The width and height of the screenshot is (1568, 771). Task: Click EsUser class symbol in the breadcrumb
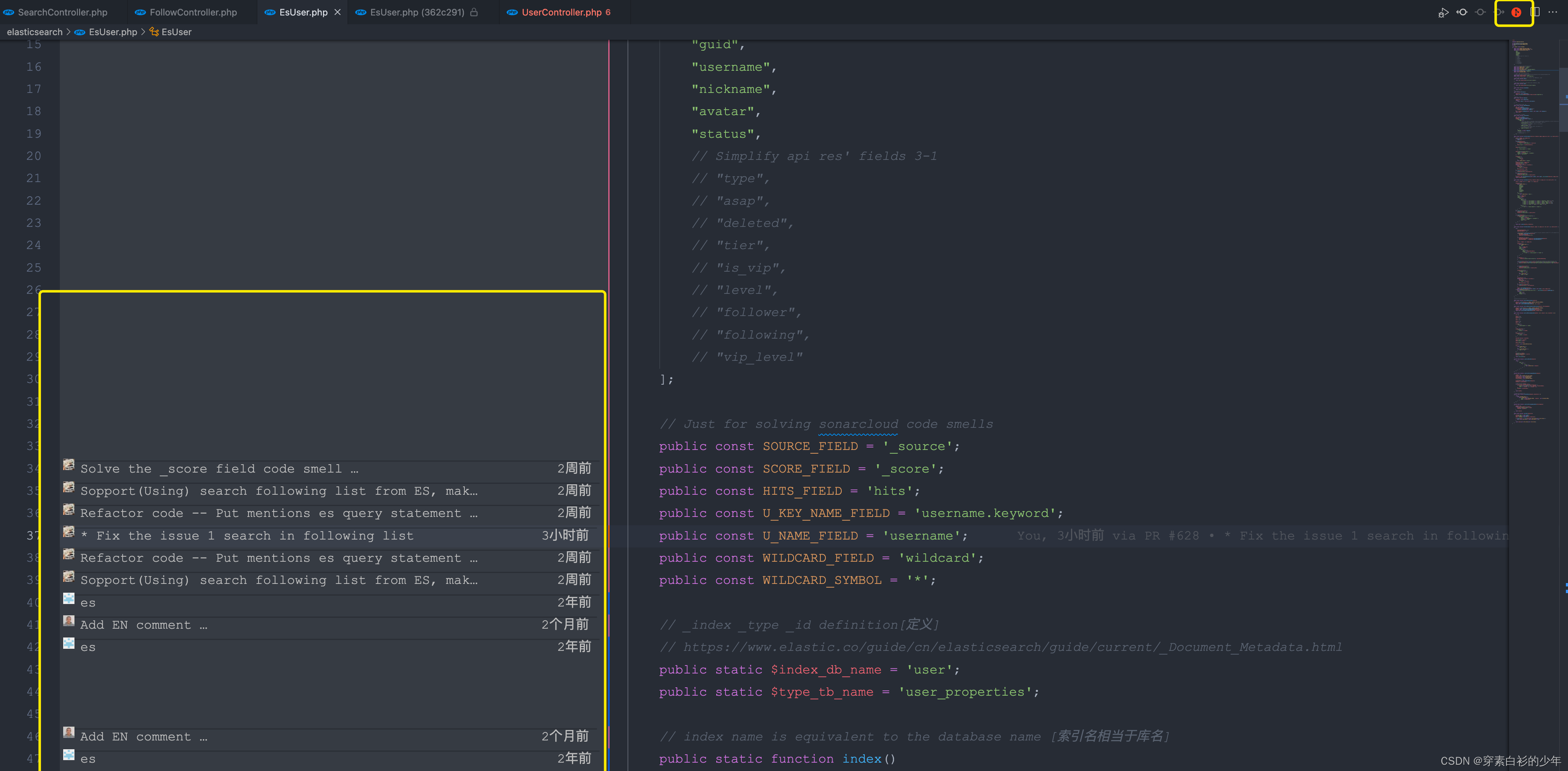click(176, 32)
